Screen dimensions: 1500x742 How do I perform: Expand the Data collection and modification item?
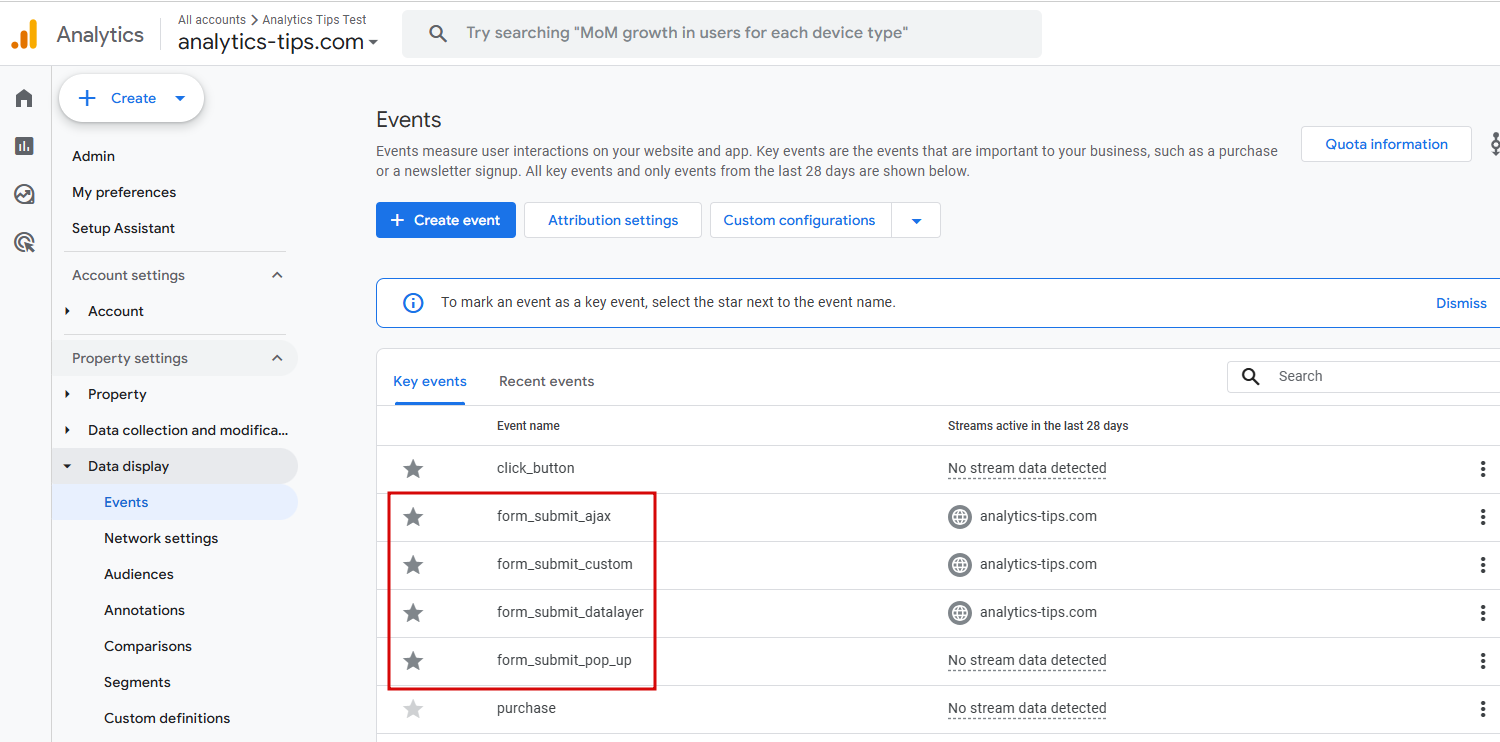67,430
